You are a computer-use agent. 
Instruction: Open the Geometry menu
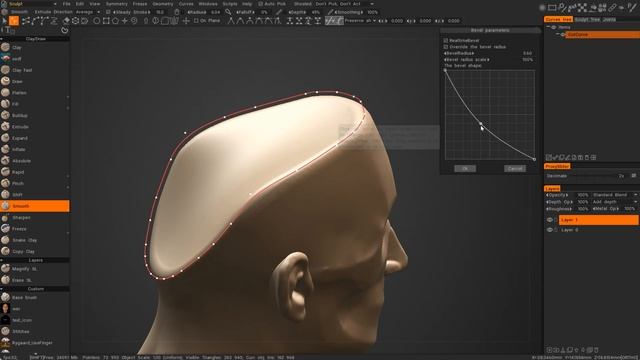(163, 4)
